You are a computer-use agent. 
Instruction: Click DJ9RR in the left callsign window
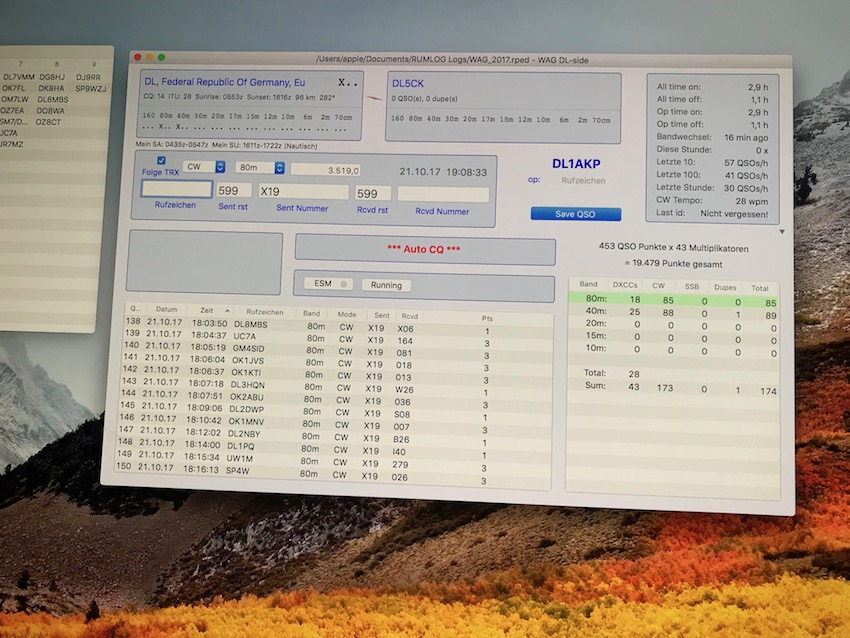(x=88, y=78)
